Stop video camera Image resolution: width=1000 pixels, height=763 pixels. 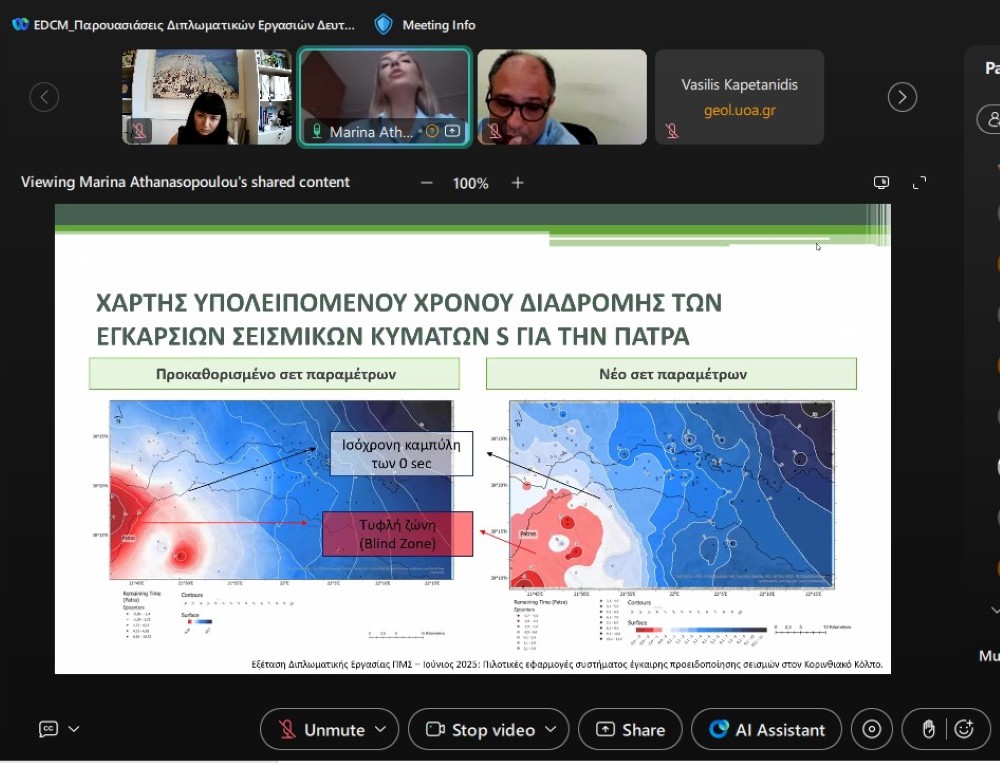(479, 730)
